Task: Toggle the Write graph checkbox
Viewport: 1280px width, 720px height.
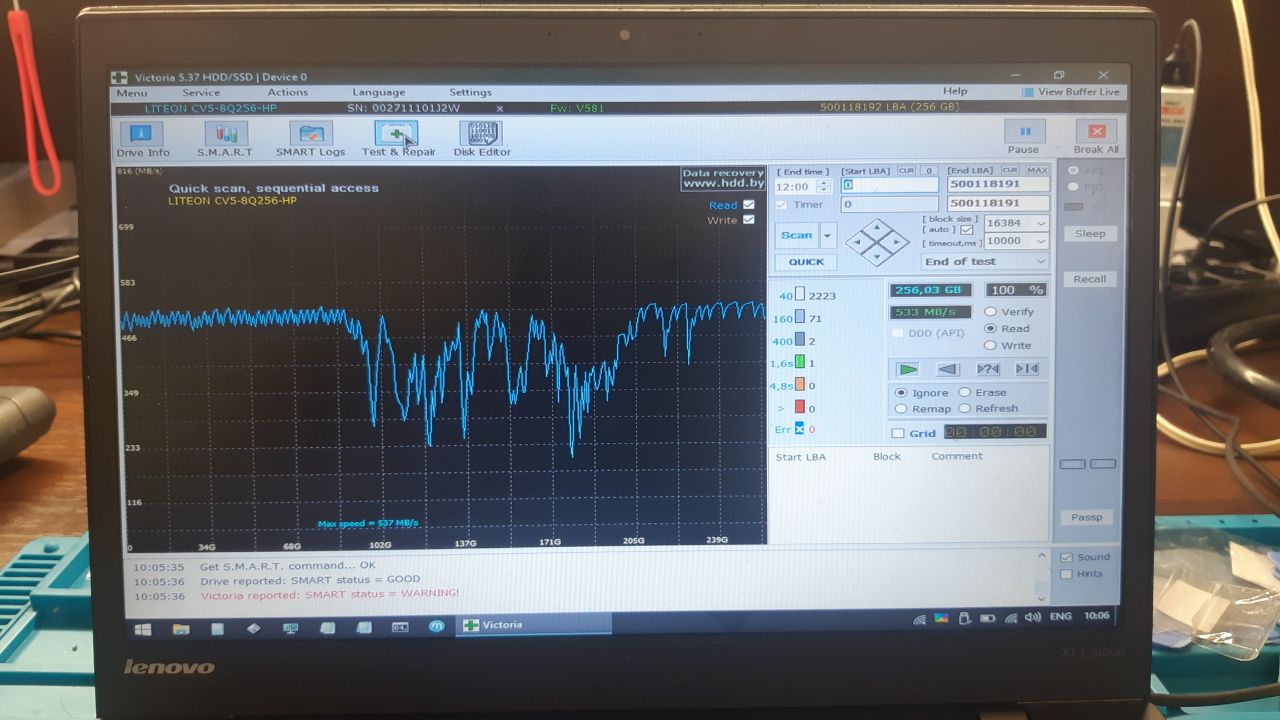Action: 749,220
